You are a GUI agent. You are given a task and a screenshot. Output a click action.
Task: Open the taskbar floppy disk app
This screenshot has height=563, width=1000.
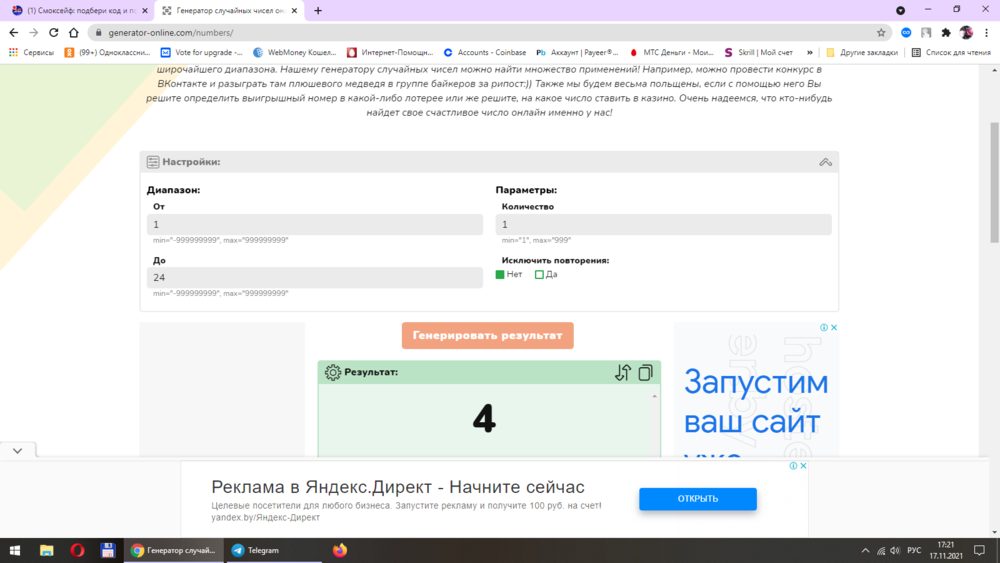[x=107, y=550]
